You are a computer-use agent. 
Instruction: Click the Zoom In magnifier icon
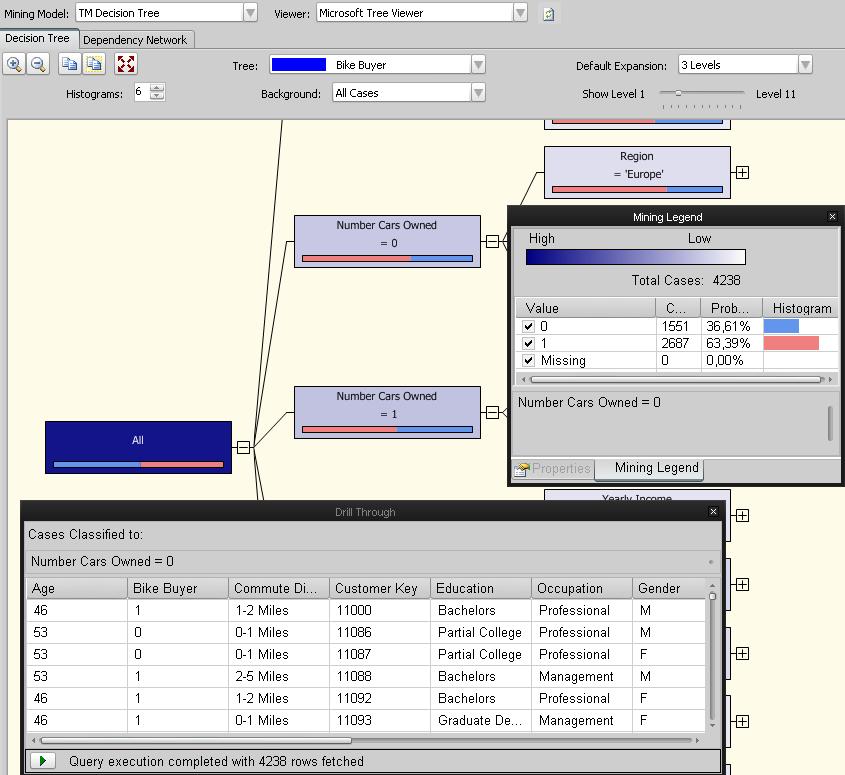pos(14,64)
